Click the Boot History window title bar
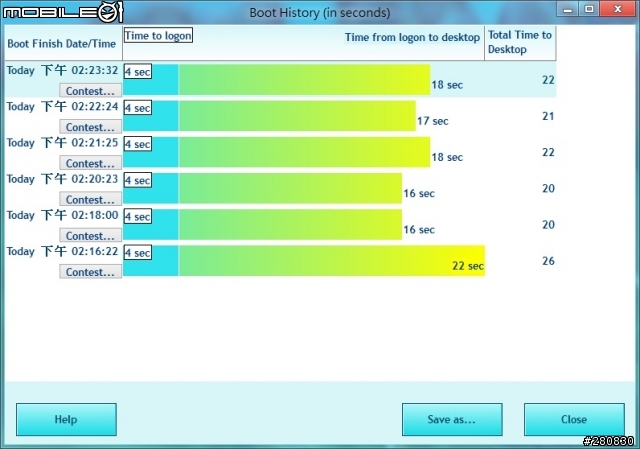The height and width of the screenshot is (449, 640). point(320,13)
